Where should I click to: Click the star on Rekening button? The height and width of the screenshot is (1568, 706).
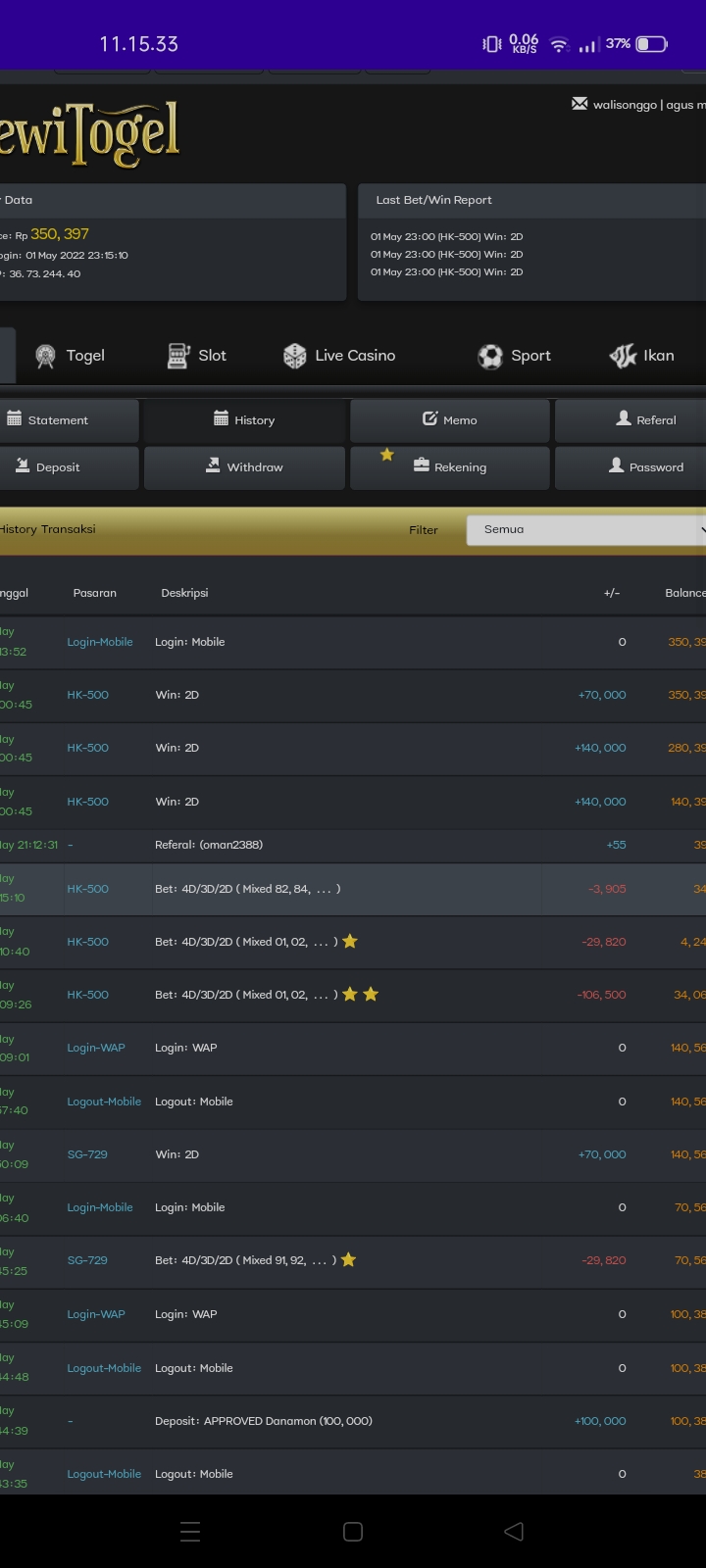(387, 455)
